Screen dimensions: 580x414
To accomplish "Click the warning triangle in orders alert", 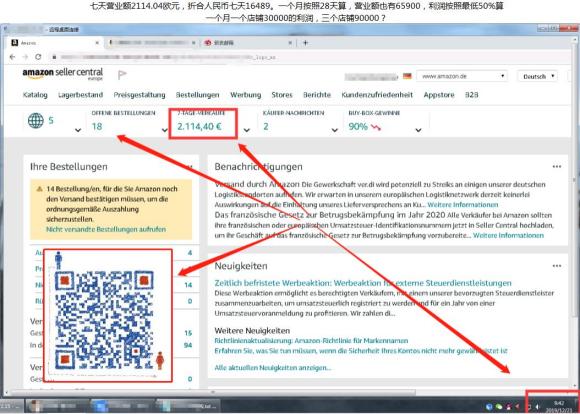I will (40, 189).
